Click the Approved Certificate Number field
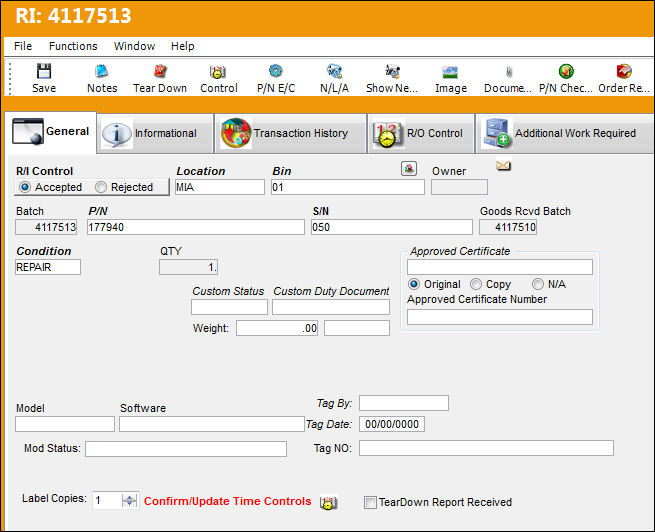The height and width of the screenshot is (532, 655). tap(500, 317)
